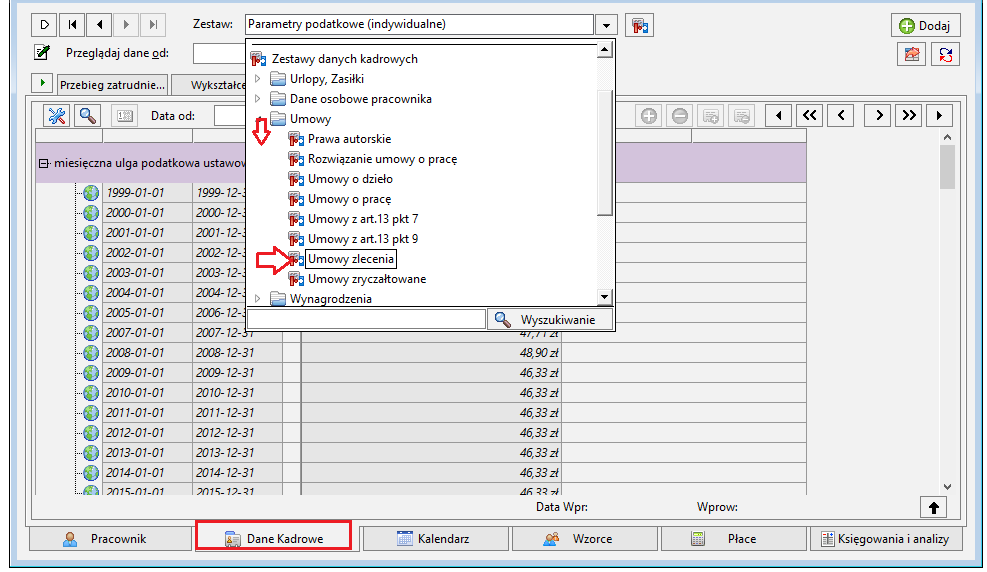The image size is (987, 572).
Task: Click the grayed minus remove-row icon
Action: 680,116
